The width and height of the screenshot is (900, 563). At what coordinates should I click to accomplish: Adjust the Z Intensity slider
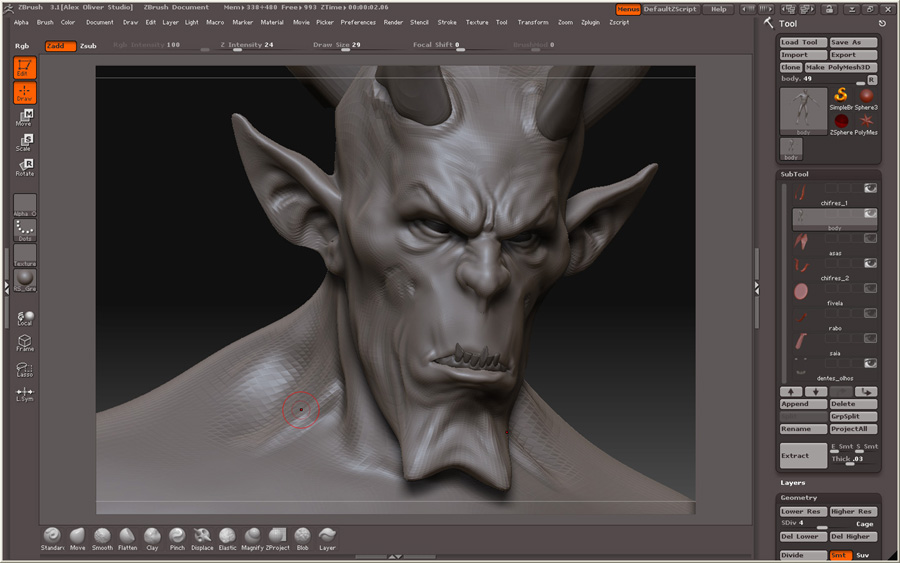click(247, 45)
